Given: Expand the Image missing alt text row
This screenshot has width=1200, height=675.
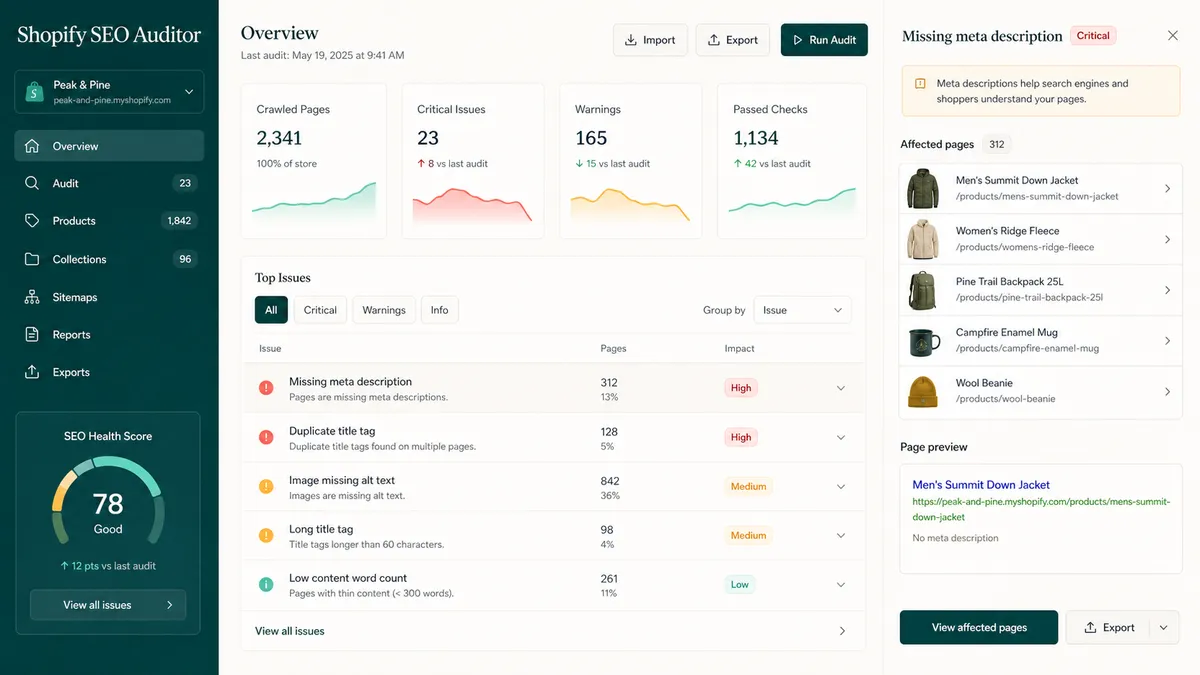Looking at the screenshot, I should tap(840, 486).
